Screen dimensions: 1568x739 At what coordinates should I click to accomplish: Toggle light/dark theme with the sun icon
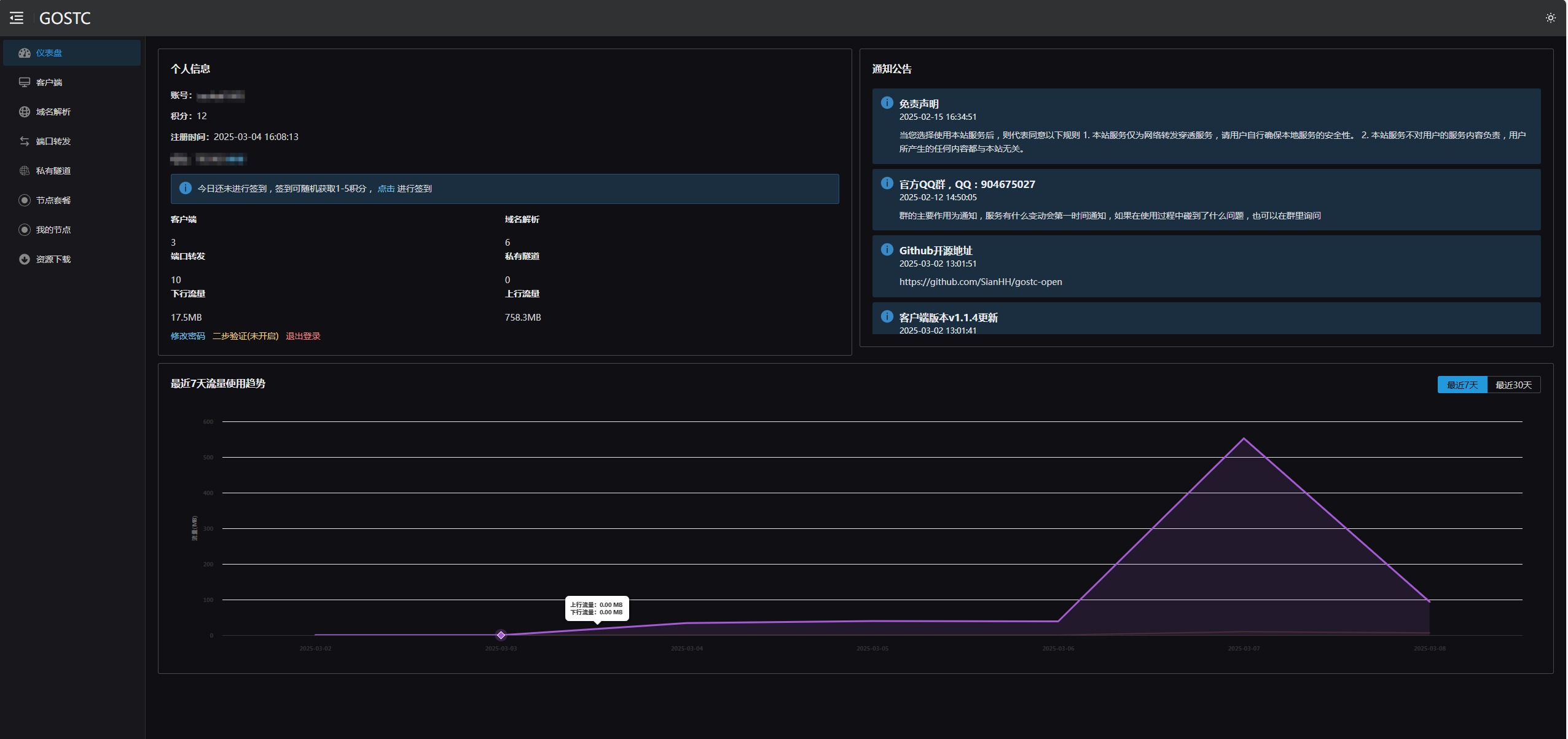click(x=1550, y=18)
